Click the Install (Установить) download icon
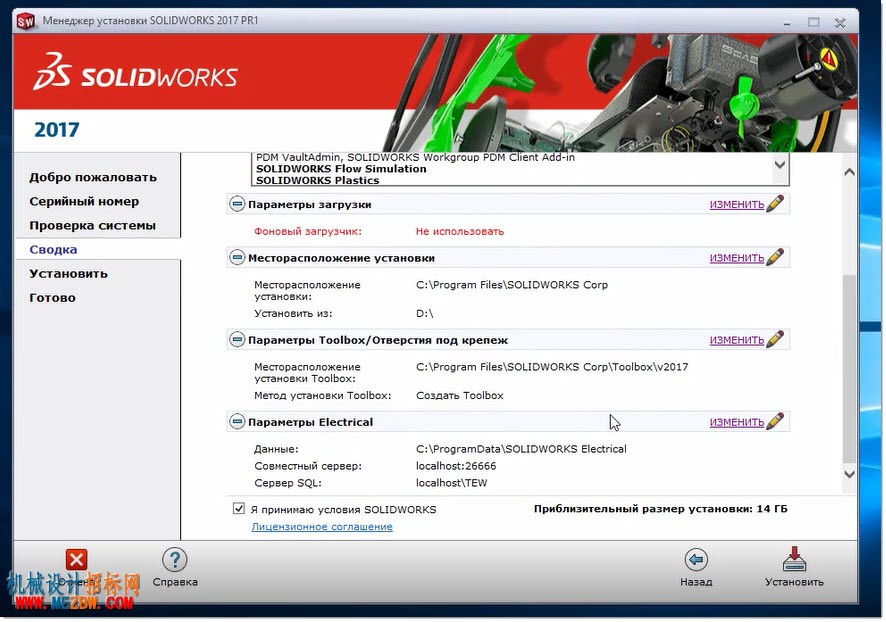This screenshot has width=886, height=622. tap(796, 560)
